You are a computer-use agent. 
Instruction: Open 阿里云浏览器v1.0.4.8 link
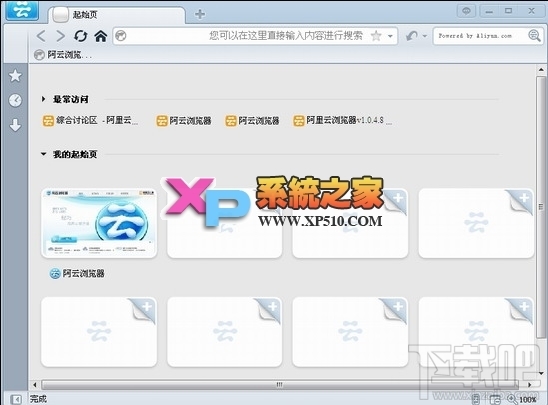pos(342,121)
